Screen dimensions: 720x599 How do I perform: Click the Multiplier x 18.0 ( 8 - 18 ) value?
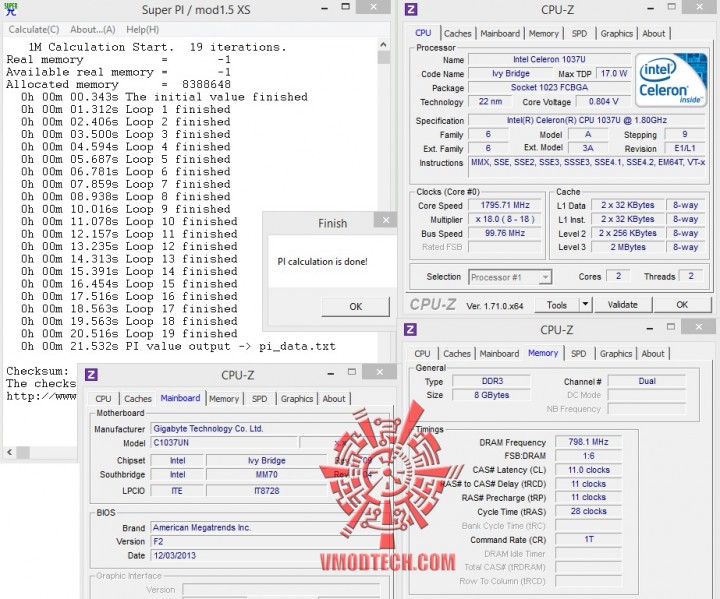[x=505, y=219]
